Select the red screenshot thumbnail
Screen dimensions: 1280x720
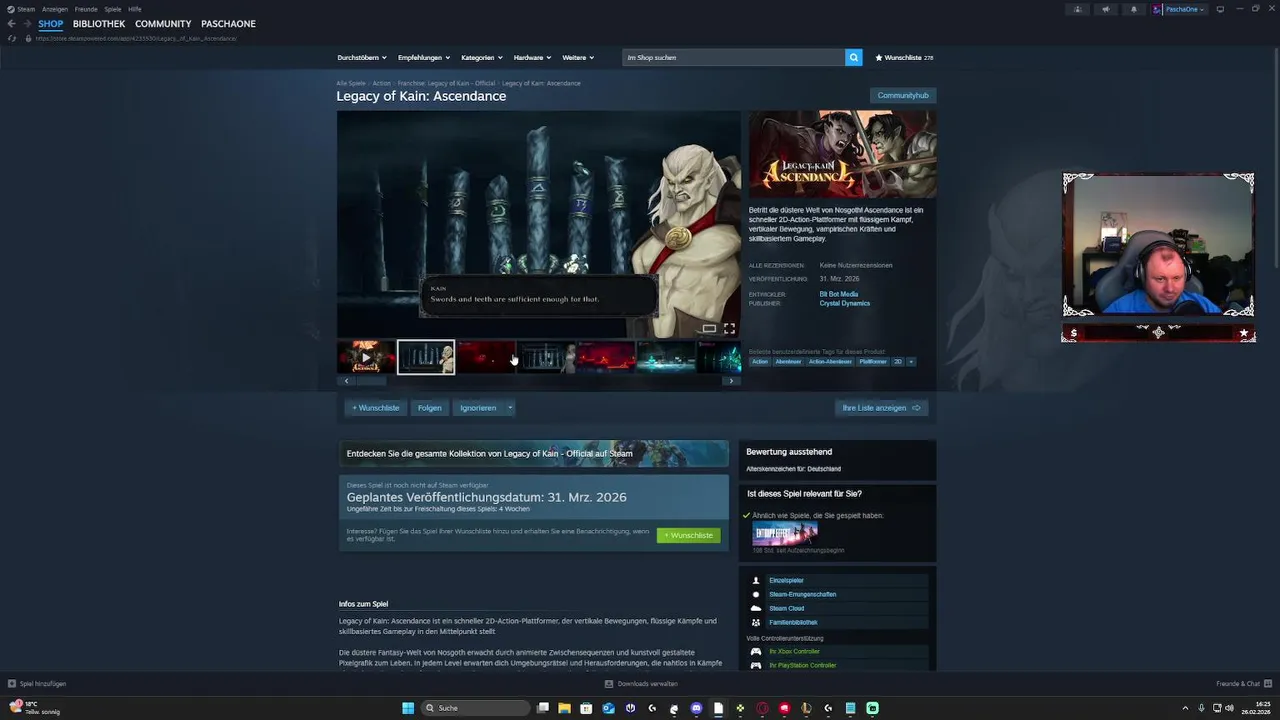pos(486,357)
